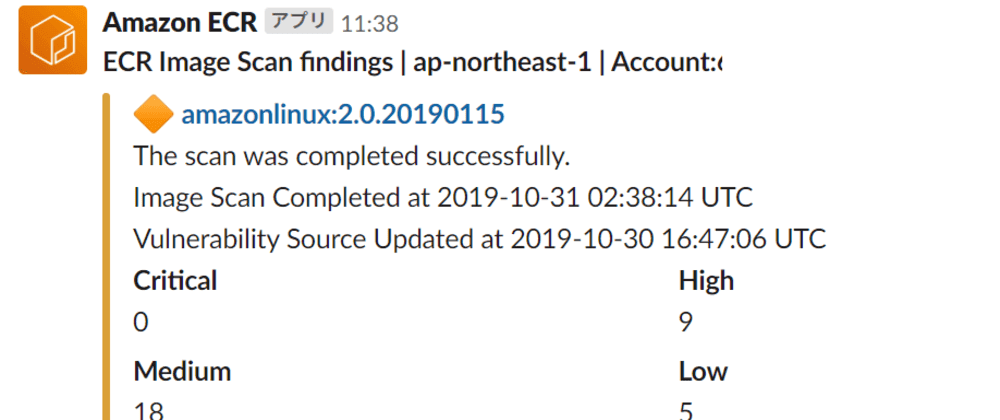Select 'The scan was completed successfully.' text
This screenshot has width=1000, height=420.
click(x=351, y=157)
